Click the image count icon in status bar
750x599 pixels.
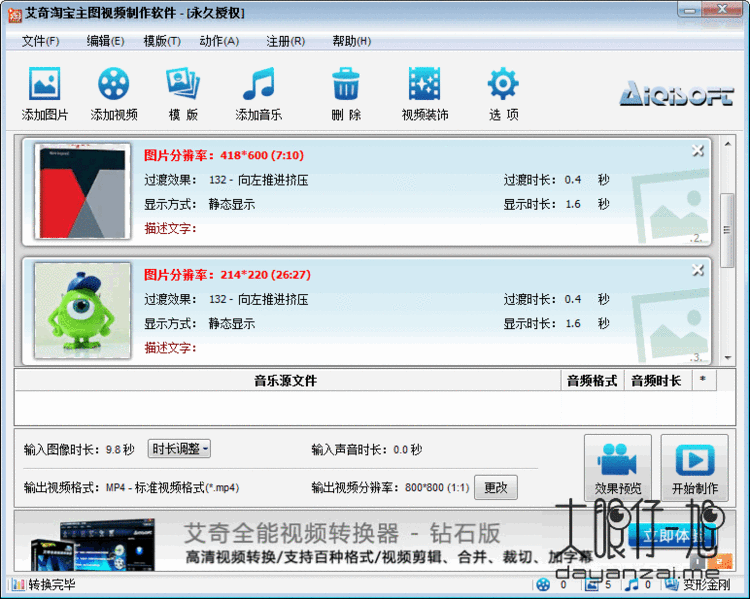[591, 585]
